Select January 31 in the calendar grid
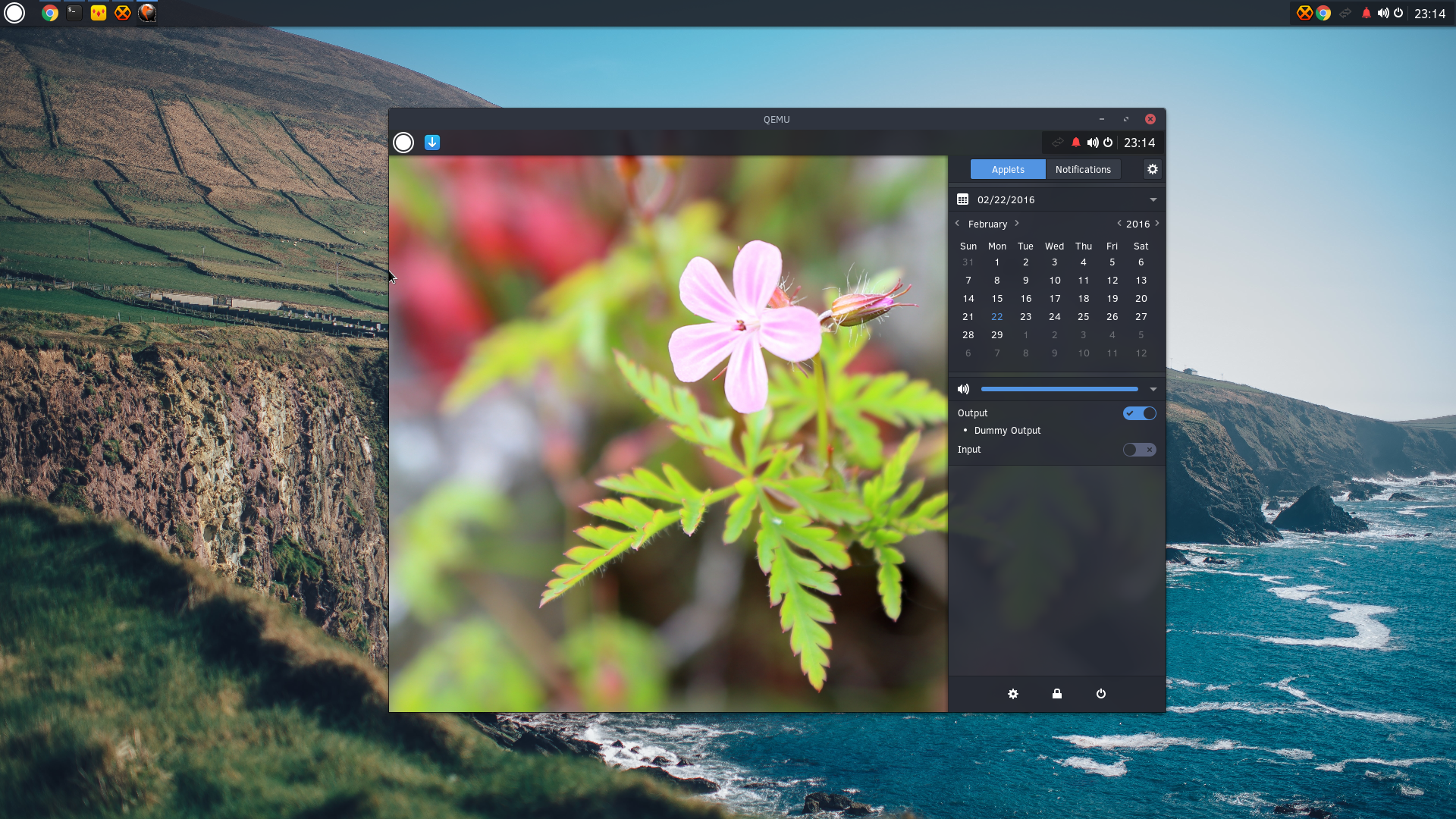This screenshot has height=819, width=1456. click(968, 262)
